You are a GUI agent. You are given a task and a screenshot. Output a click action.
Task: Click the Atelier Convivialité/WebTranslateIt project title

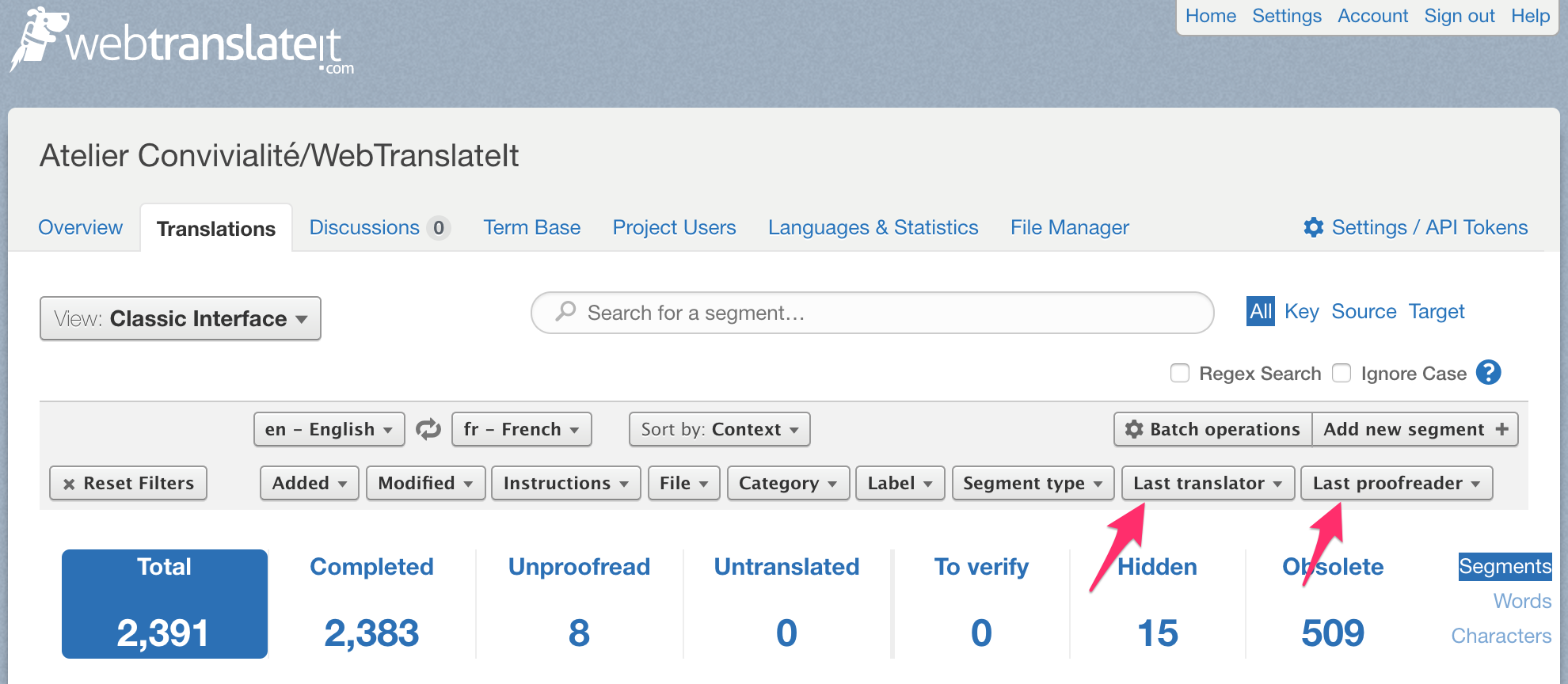pos(280,155)
